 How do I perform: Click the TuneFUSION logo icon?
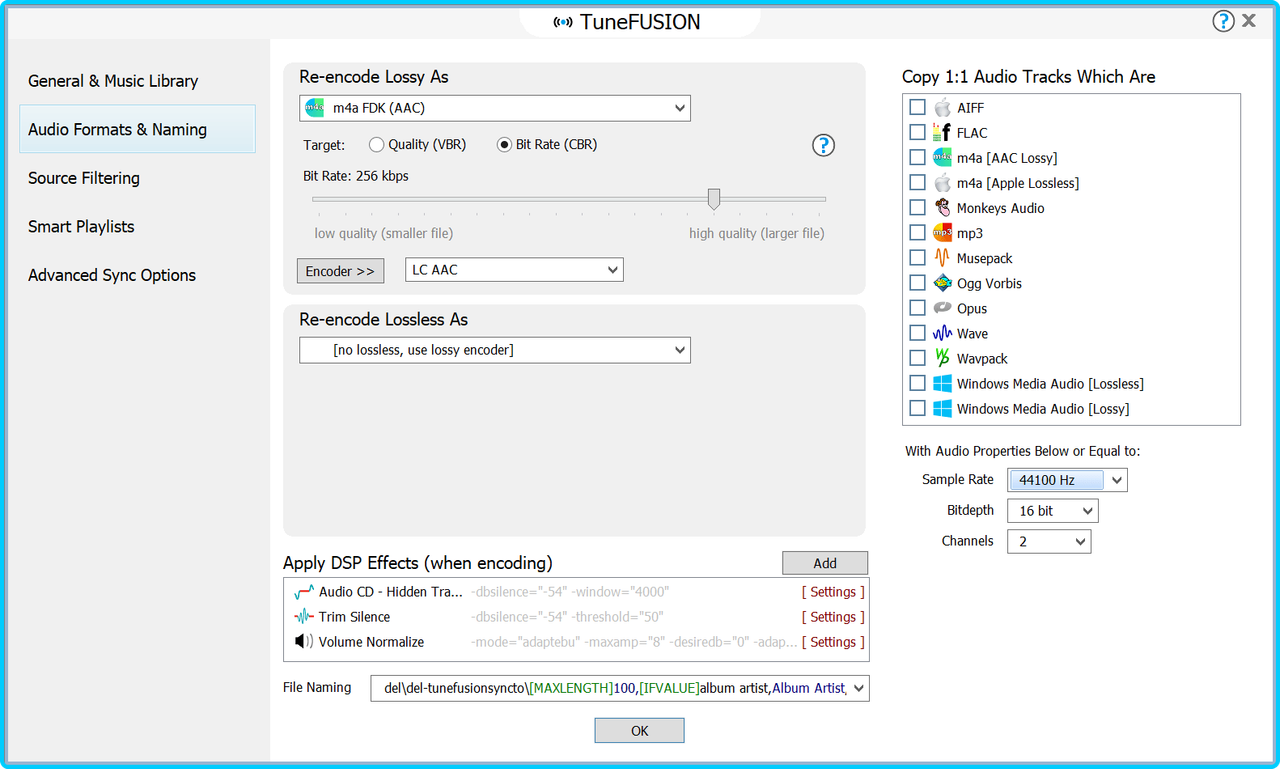click(x=563, y=22)
